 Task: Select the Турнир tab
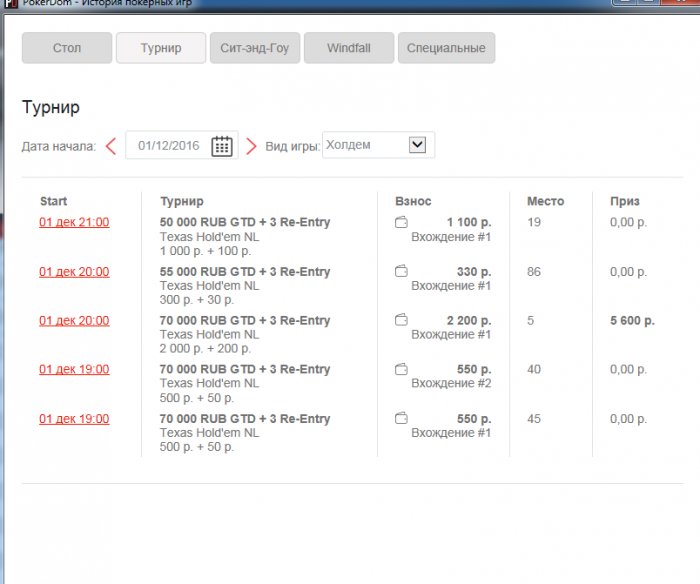coord(161,48)
